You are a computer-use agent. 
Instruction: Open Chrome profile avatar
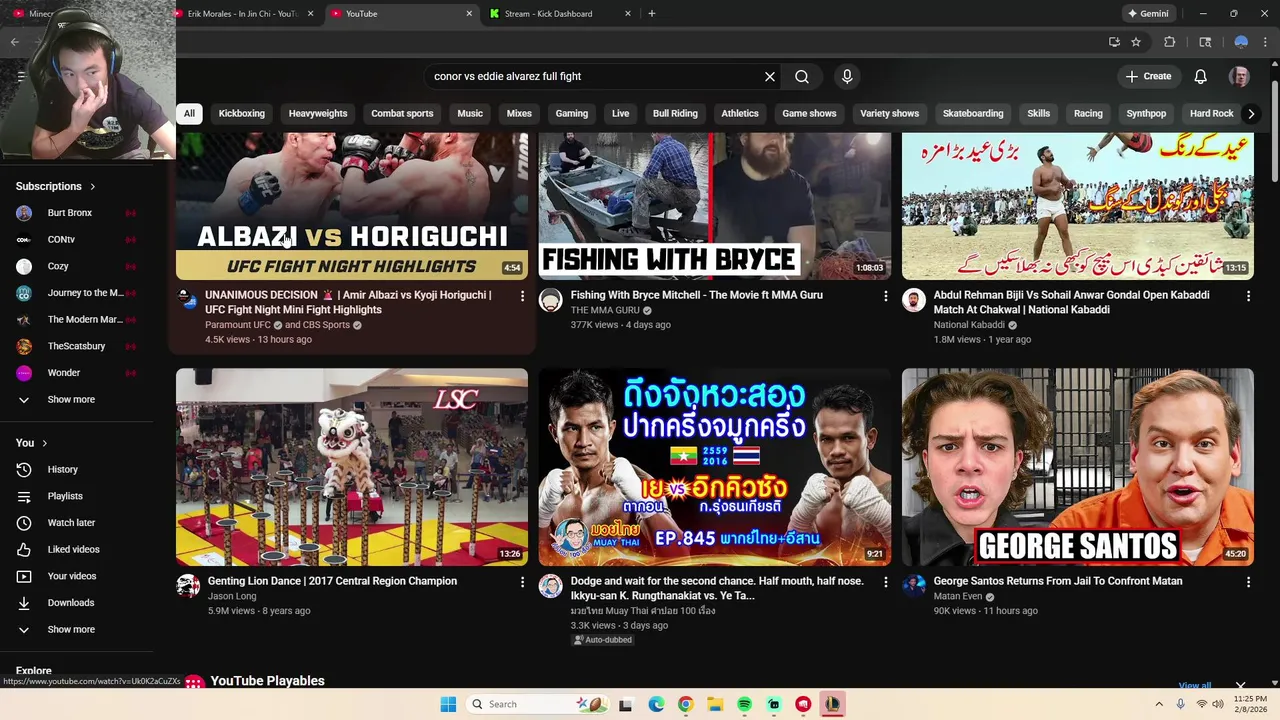pyautogui.click(x=1241, y=42)
